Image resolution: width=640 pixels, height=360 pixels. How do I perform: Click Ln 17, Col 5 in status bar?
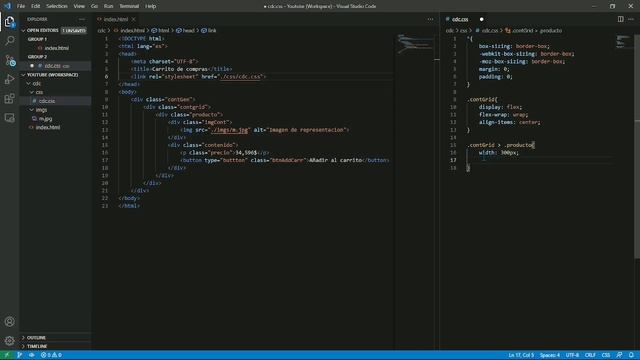pos(521,355)
